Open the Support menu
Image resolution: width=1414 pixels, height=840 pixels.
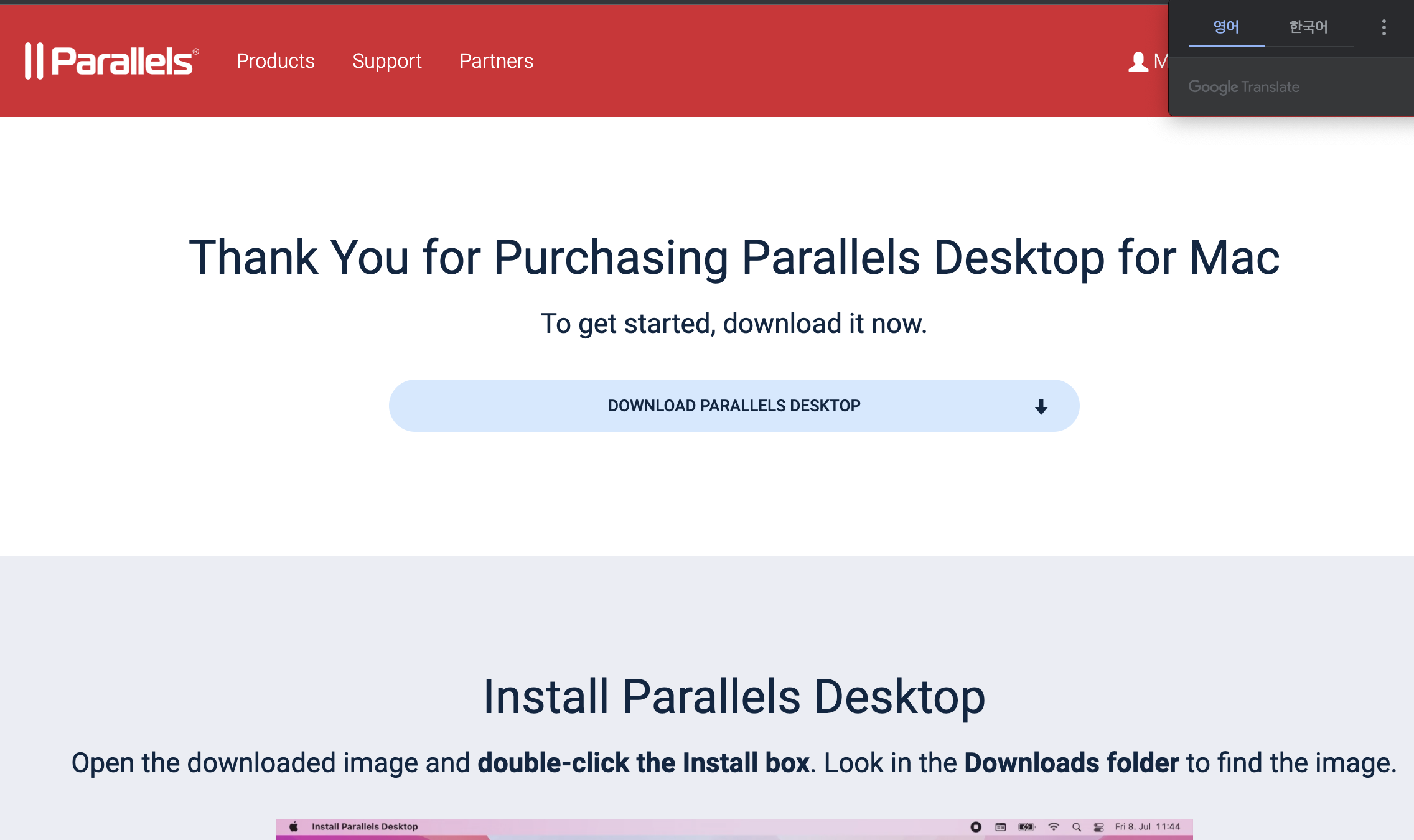(x=387, y=61)
